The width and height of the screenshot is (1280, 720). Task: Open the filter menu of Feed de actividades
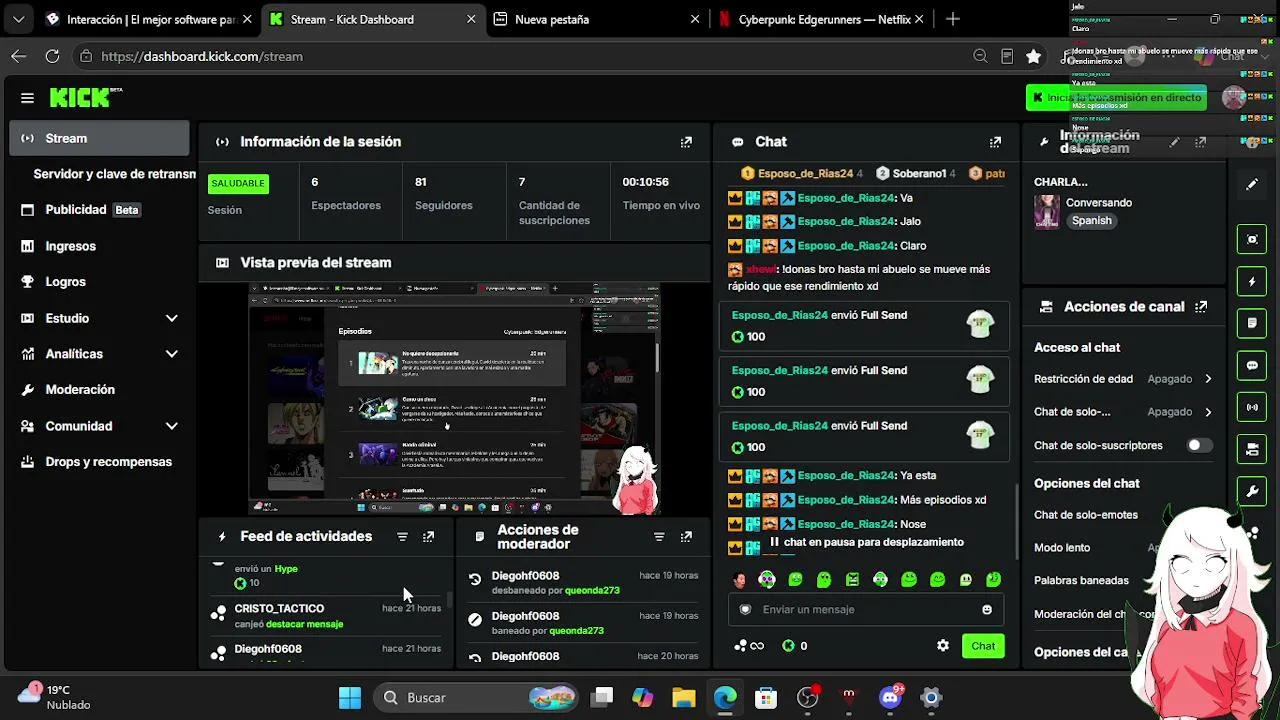[x=402, y=537]
